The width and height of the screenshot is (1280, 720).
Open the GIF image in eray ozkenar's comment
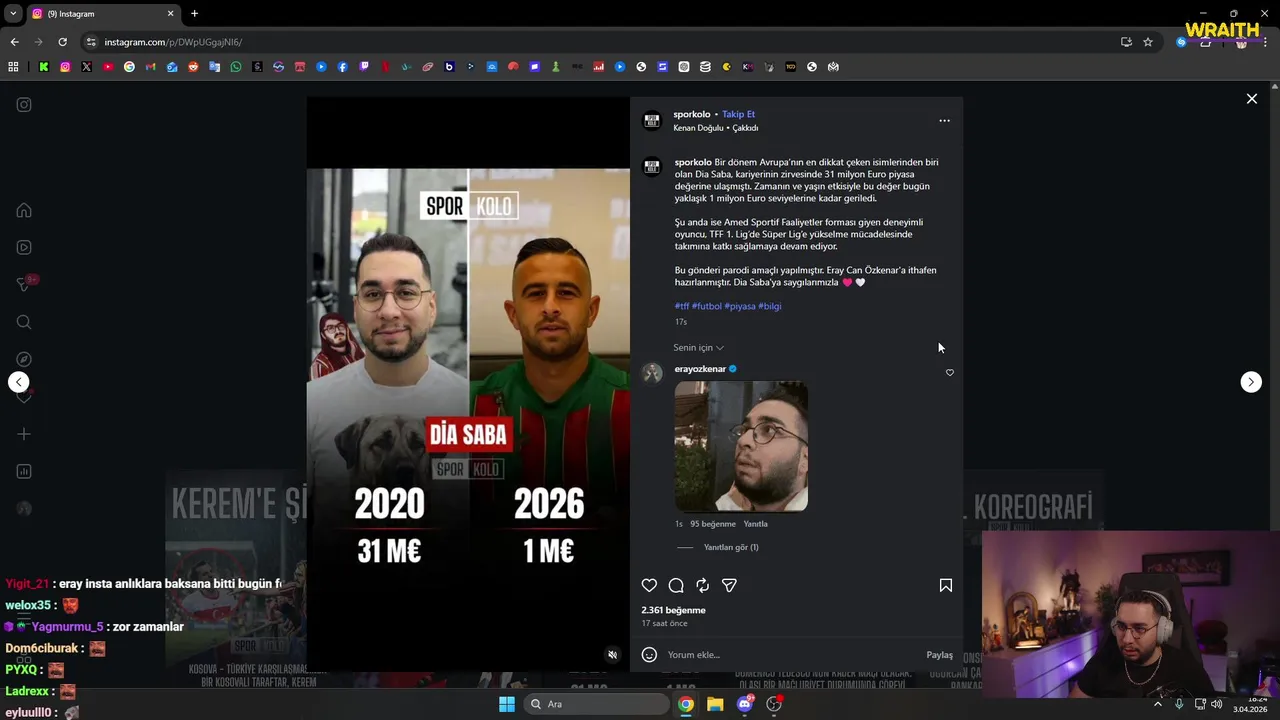pos(741,446)
